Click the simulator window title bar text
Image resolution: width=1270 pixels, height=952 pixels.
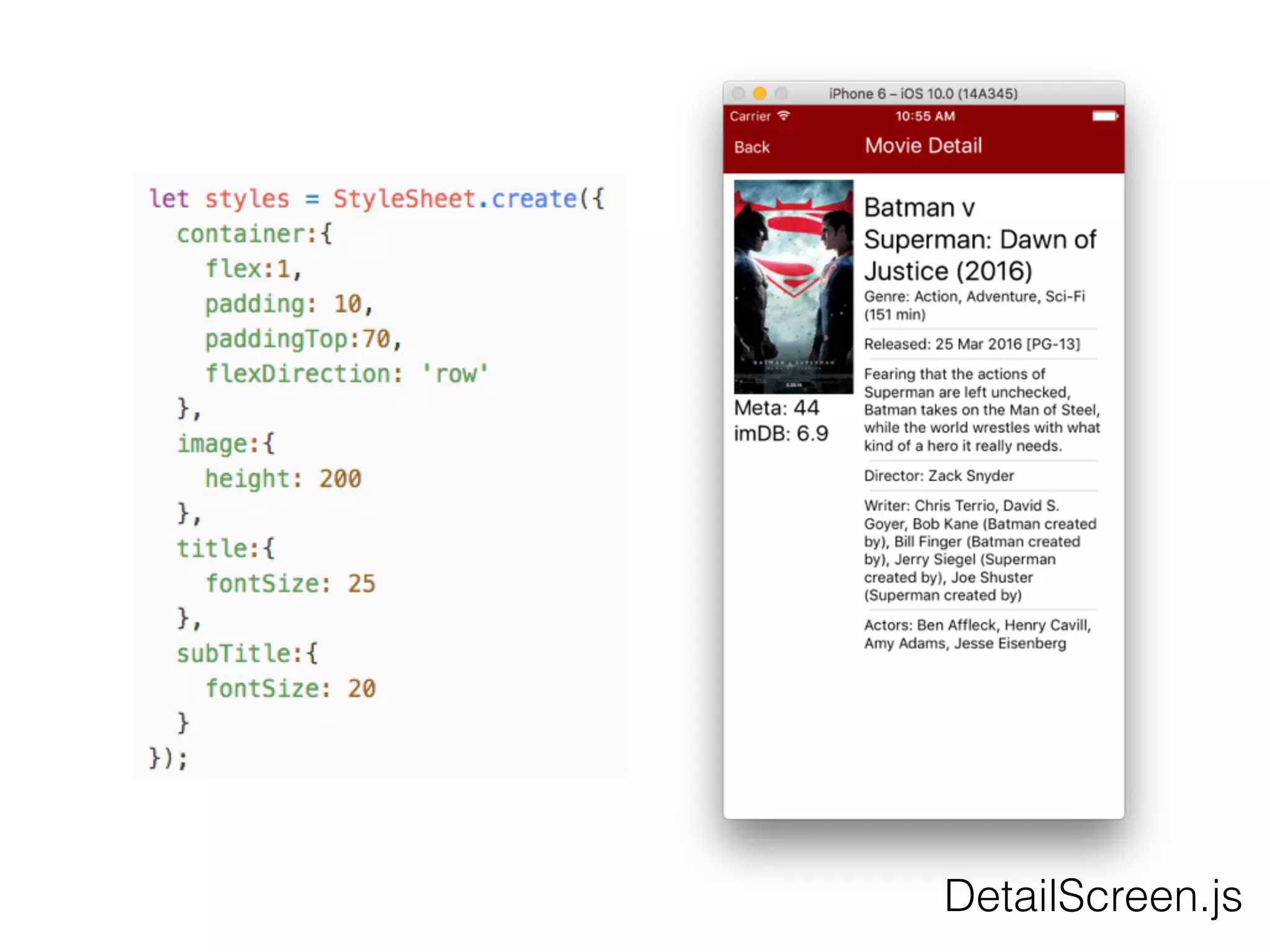click(923, 94)
